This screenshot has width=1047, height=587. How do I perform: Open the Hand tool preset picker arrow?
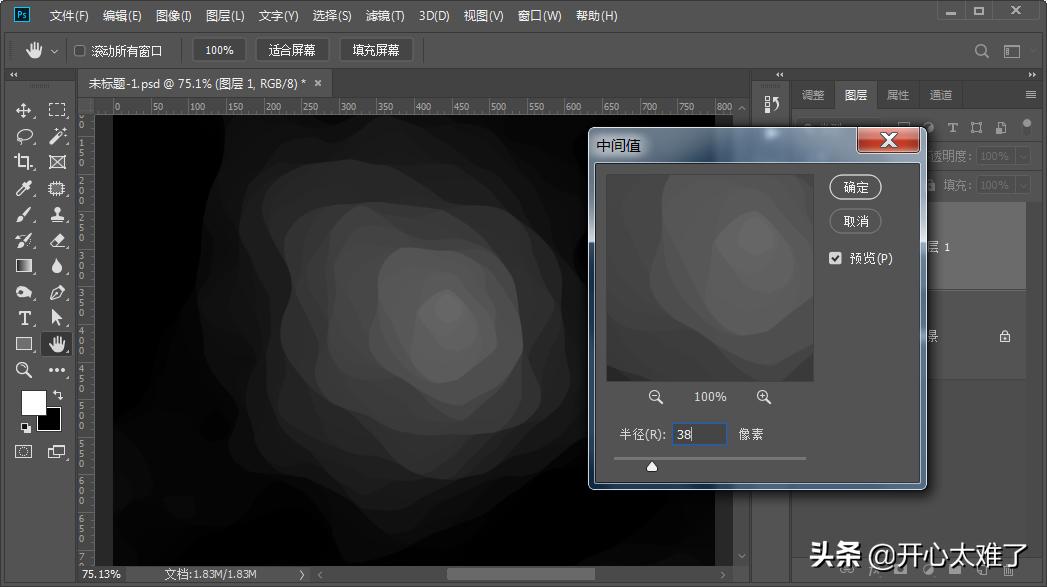tap(54, 50)
